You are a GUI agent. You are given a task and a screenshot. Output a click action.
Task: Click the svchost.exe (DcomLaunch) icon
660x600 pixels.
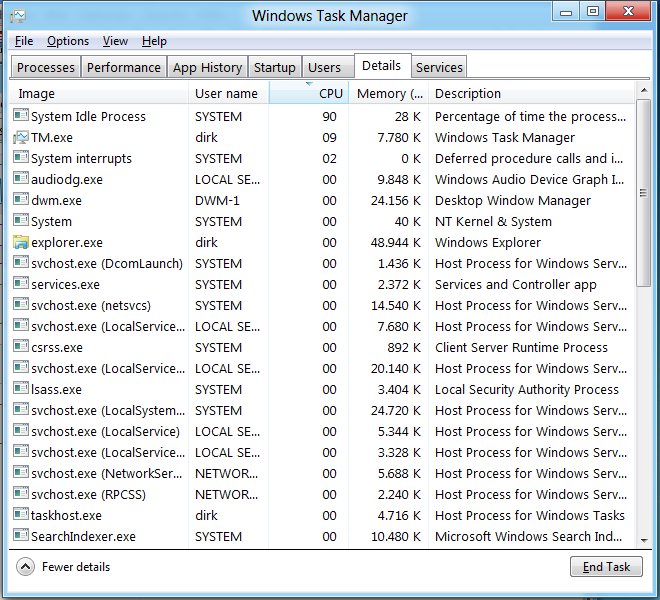coord(21,262)
